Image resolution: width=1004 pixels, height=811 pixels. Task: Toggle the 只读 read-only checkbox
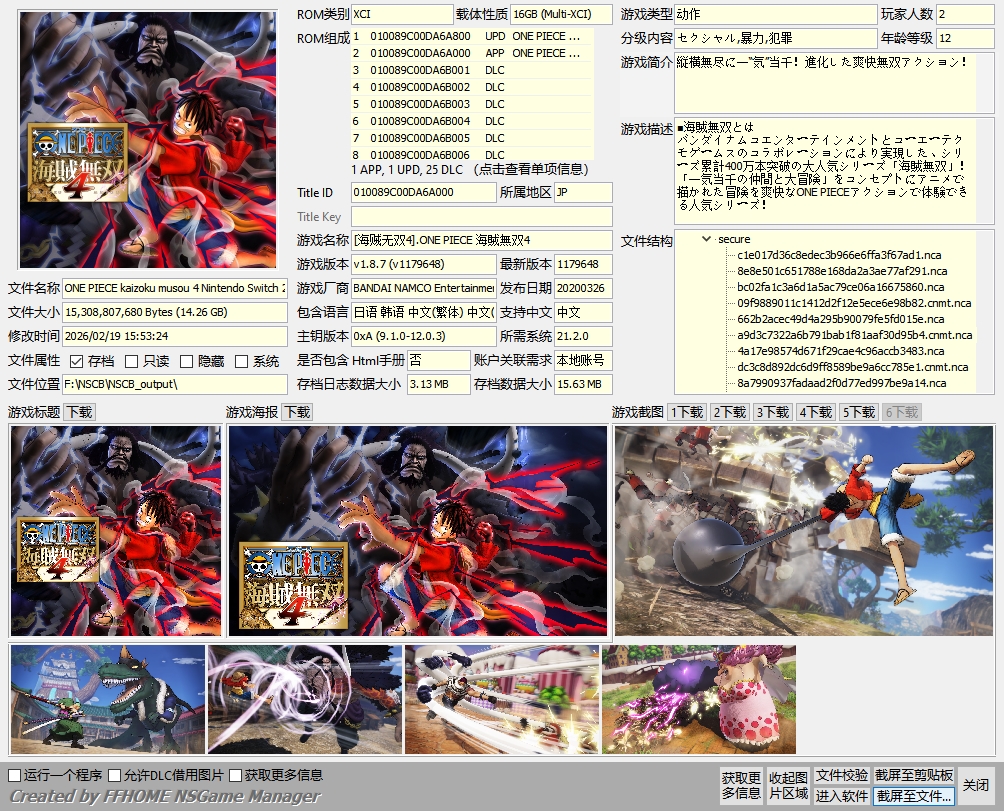click(131, 362)
